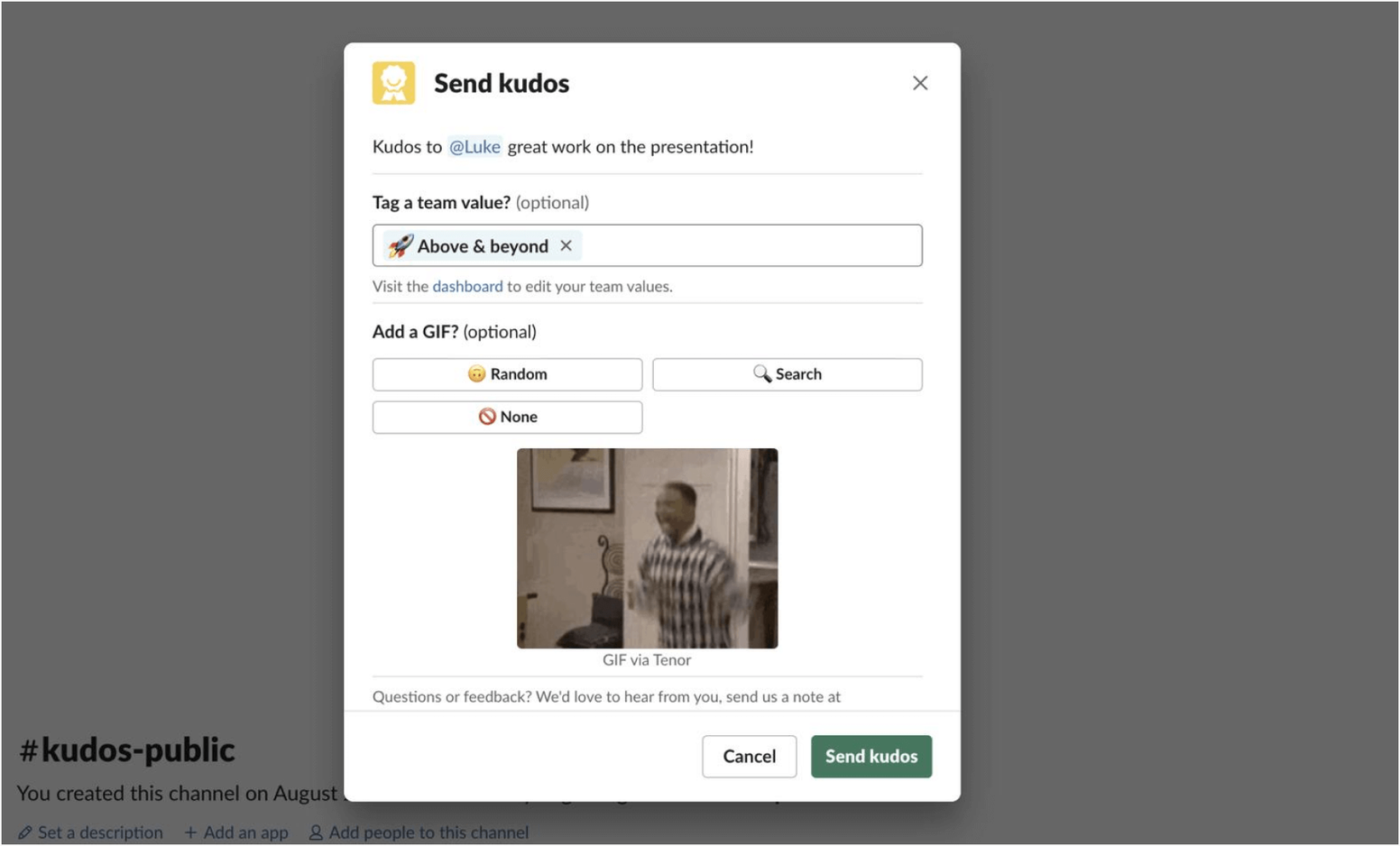Cancel sending kudos
The image size is (1400, 846).
[749, 756]
